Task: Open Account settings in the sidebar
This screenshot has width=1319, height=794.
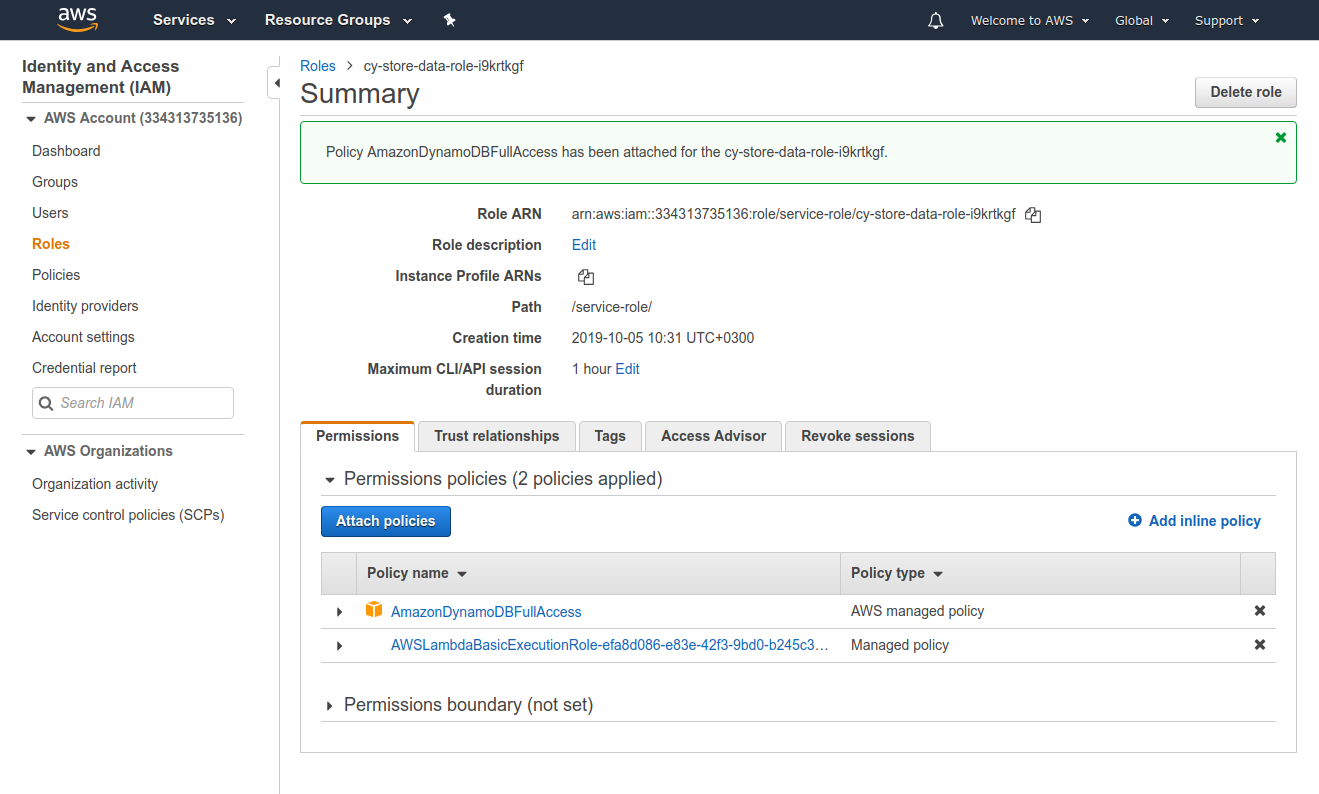Action: tap(83, 337)
